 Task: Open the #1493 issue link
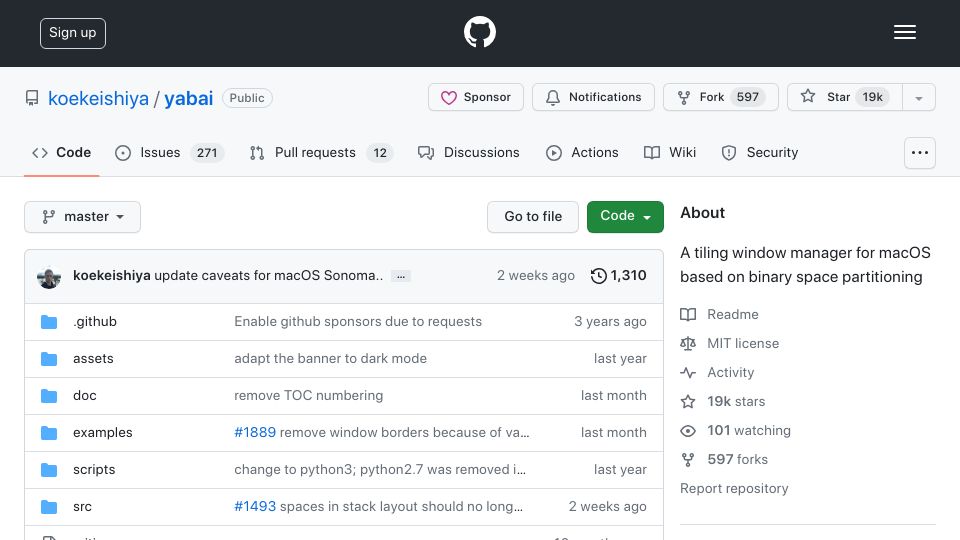pos(255,506)
